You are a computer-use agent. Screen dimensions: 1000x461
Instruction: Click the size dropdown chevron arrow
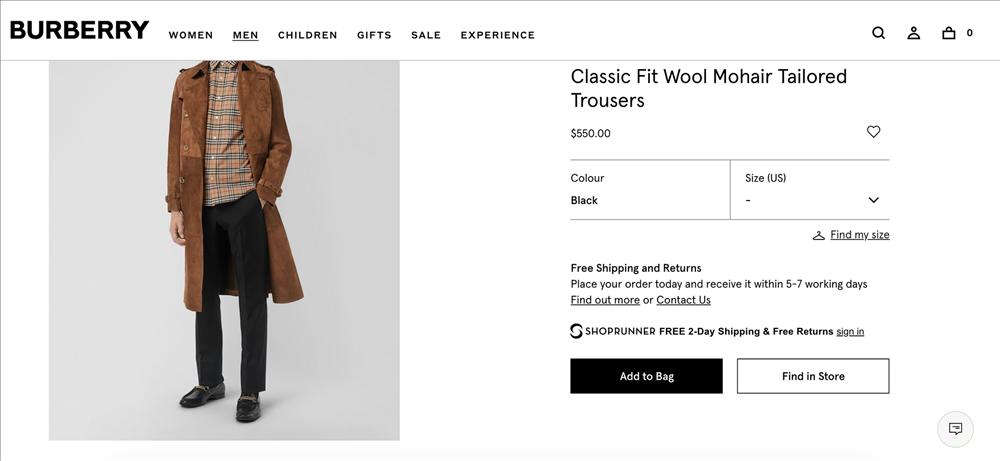873,200
